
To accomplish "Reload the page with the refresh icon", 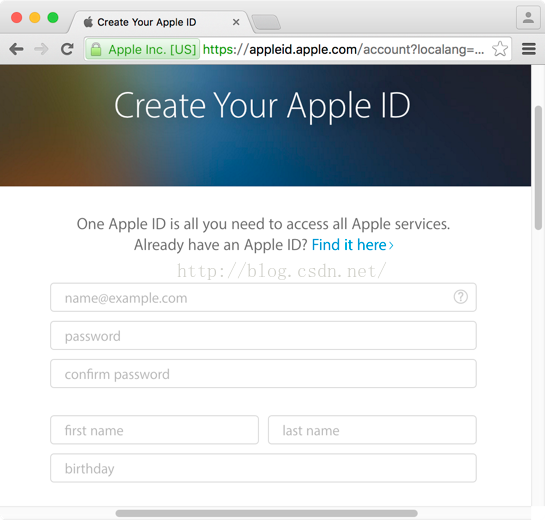I will (67, 49).
